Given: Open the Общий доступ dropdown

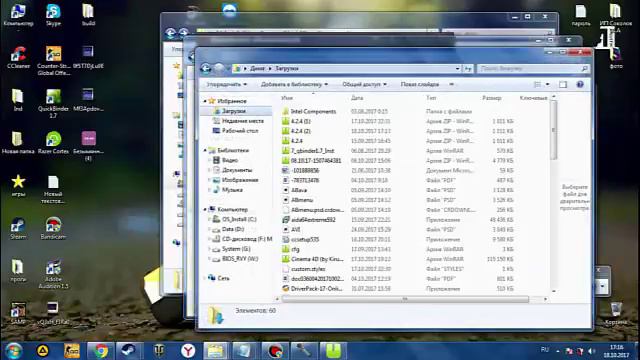Looking at the screenshot, I should [x=364, y=84].
